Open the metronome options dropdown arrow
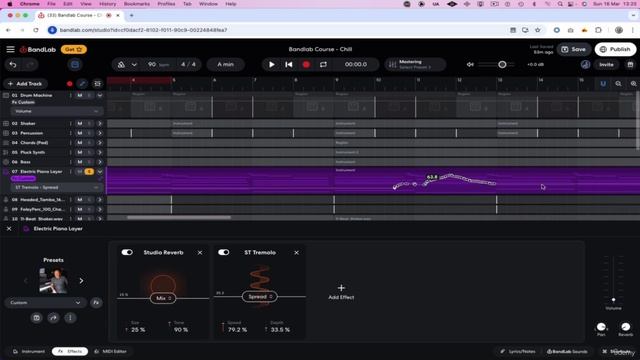The image size is (640, 360). pos(134,64)
